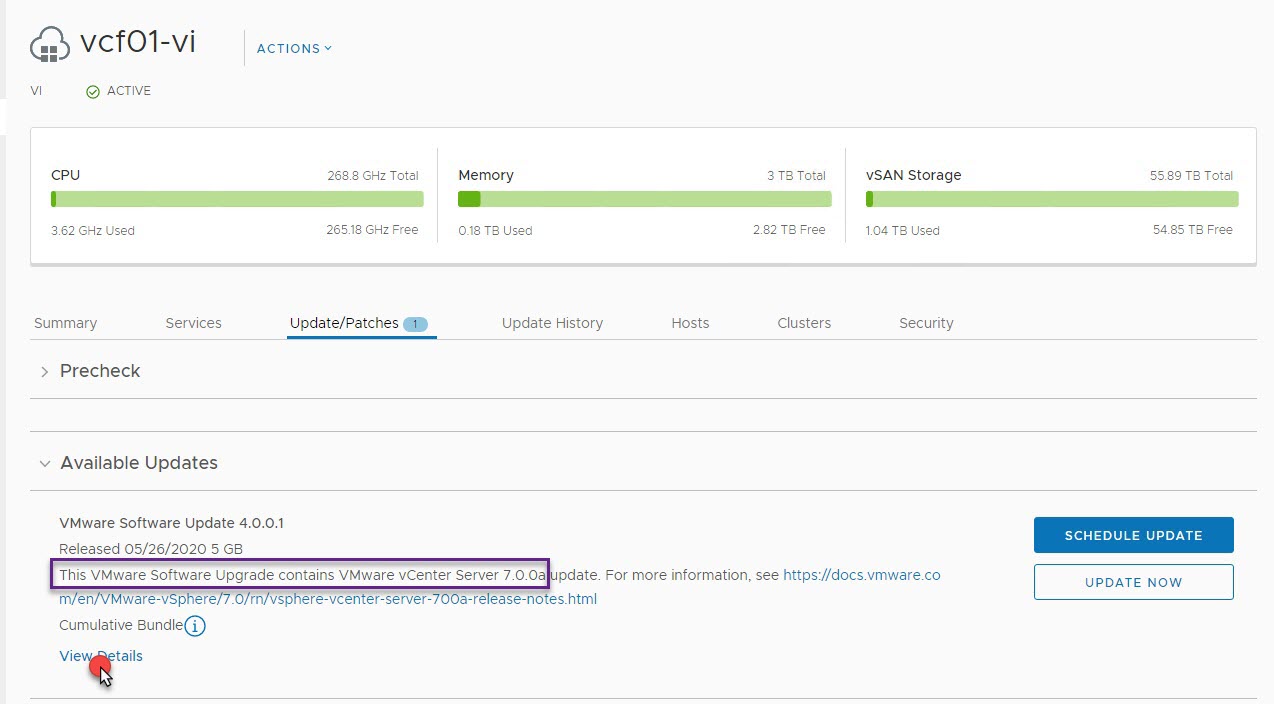Open the View Details link
The image size is (1274, 704).
tap(101, 656)
